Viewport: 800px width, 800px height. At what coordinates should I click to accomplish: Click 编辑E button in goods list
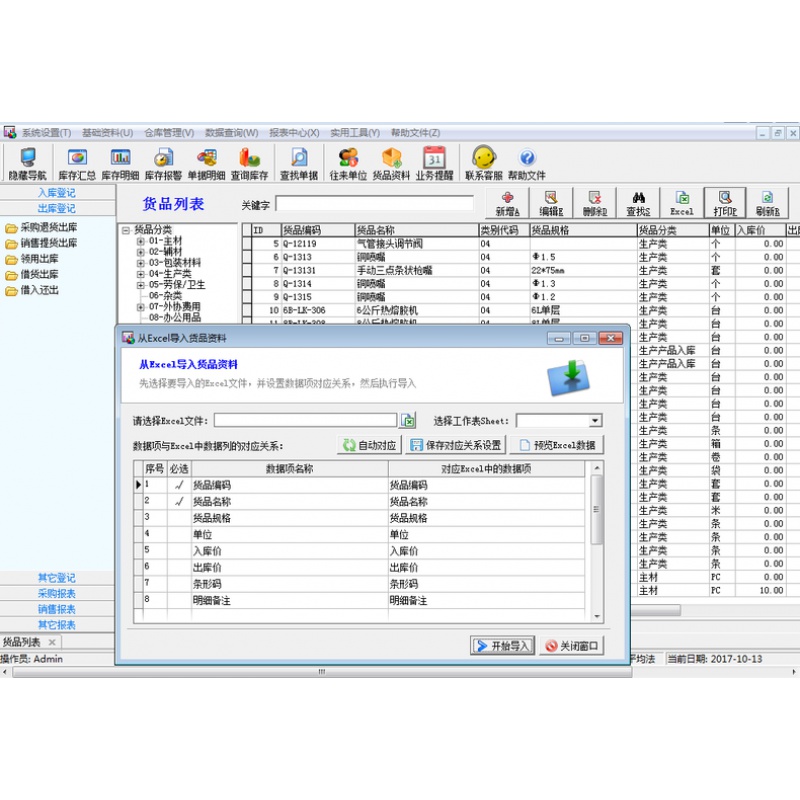551,203
